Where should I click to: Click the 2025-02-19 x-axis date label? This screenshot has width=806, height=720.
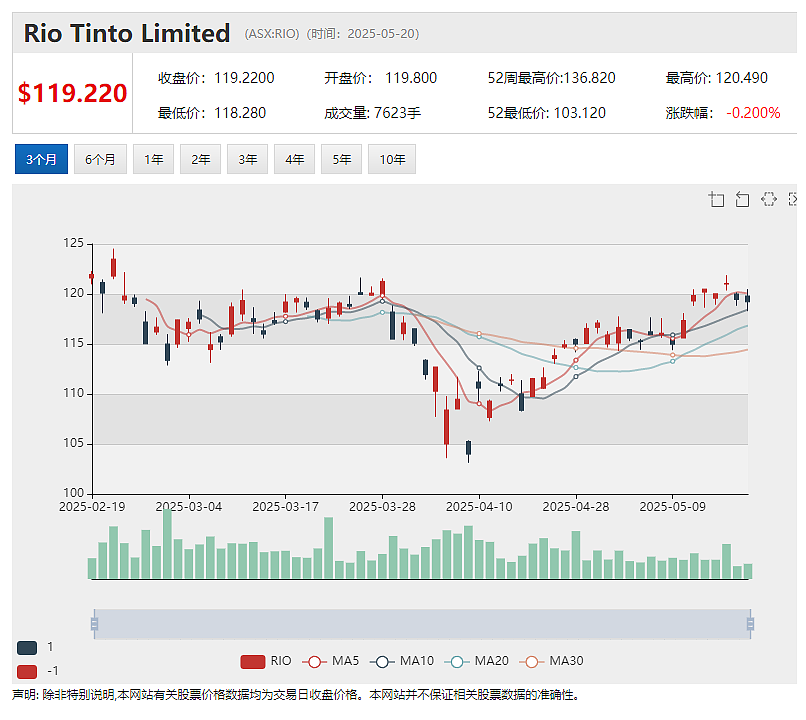(x=92, y=507)
